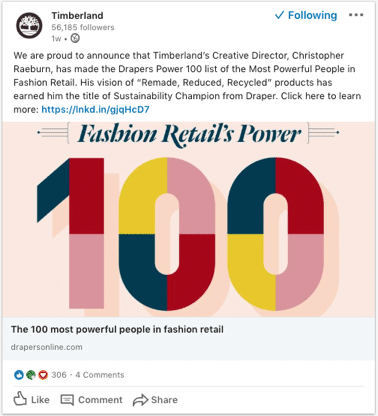Click the blue thumbs-up reaction icon
This screenshot has height=416, width=378.
[19, 375]
